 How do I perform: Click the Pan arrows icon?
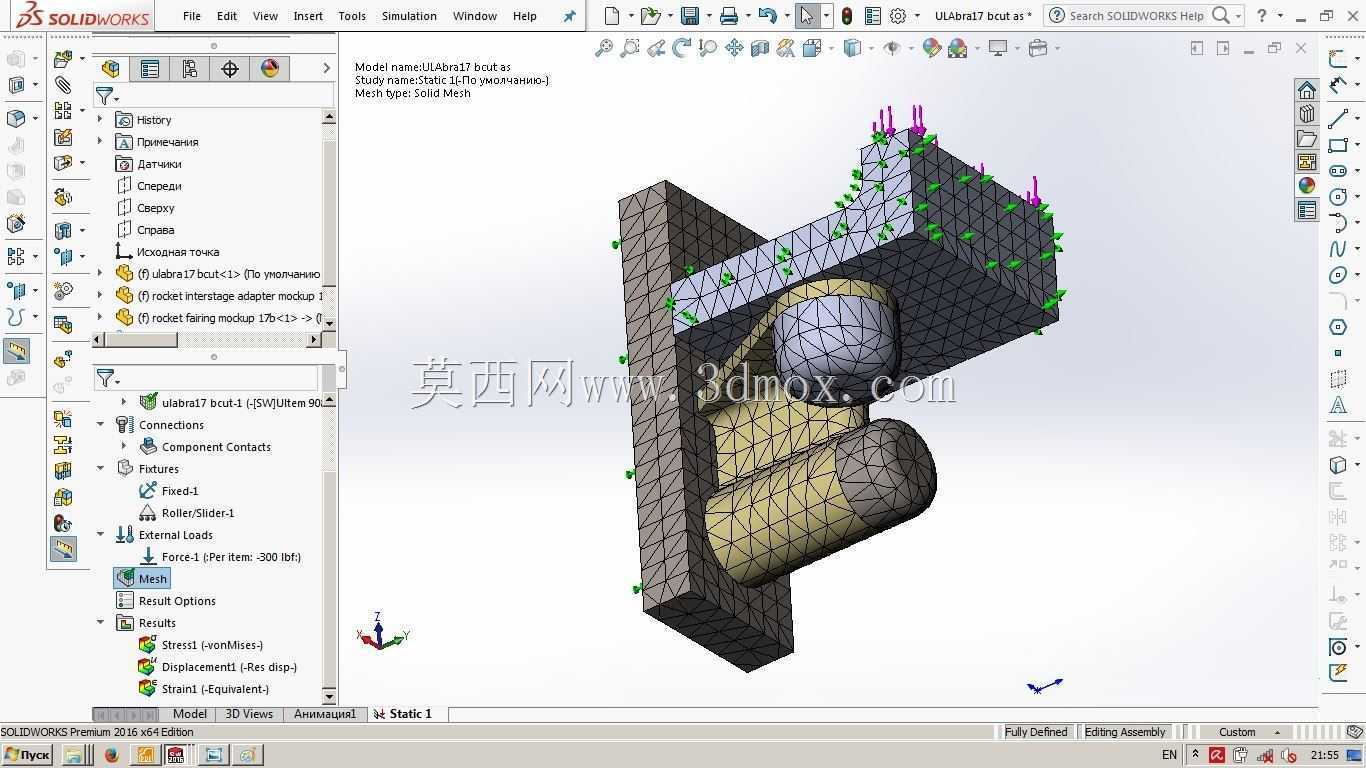[x=734, y=48]
